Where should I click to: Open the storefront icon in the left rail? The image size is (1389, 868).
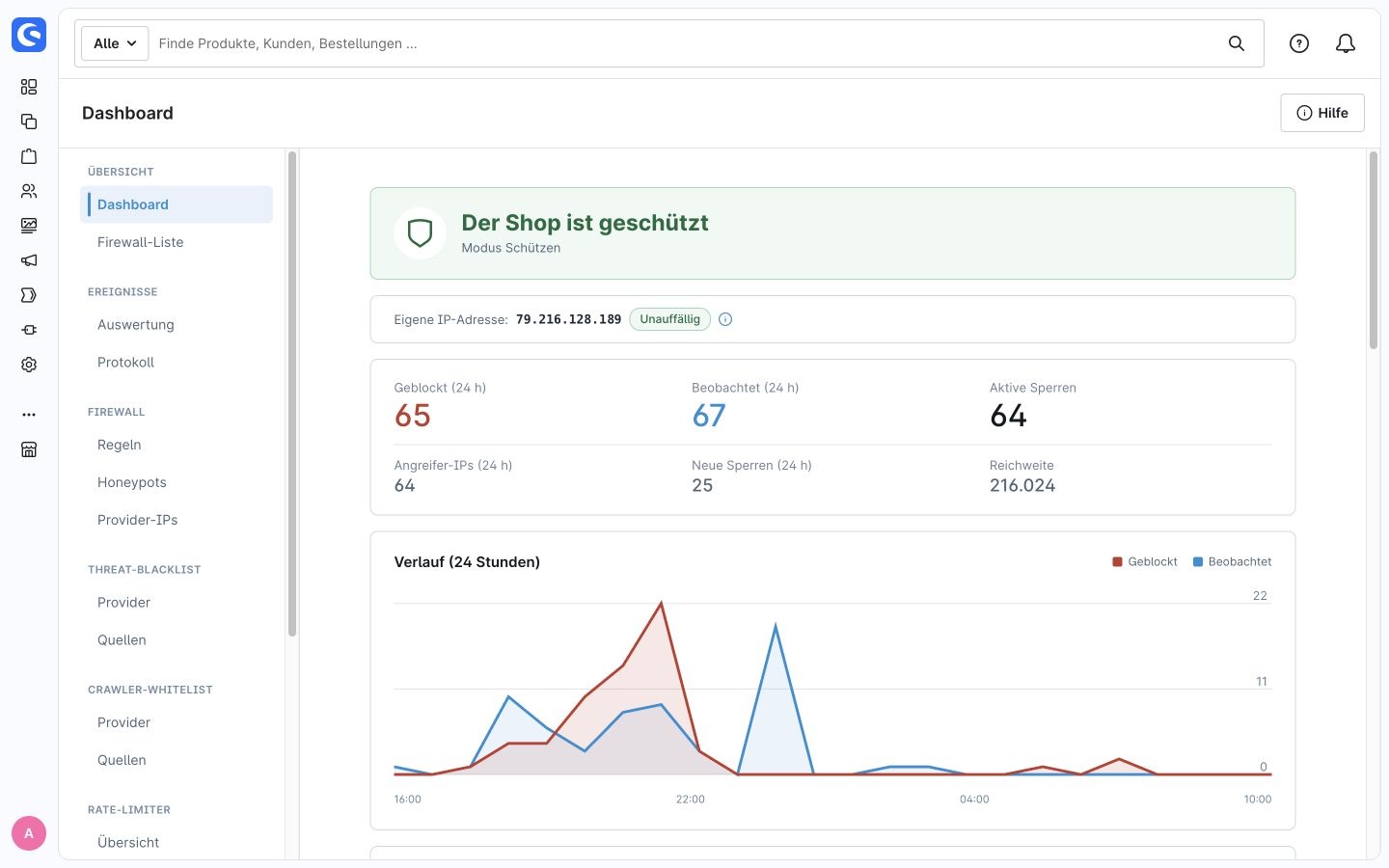(x=29, y=449)
